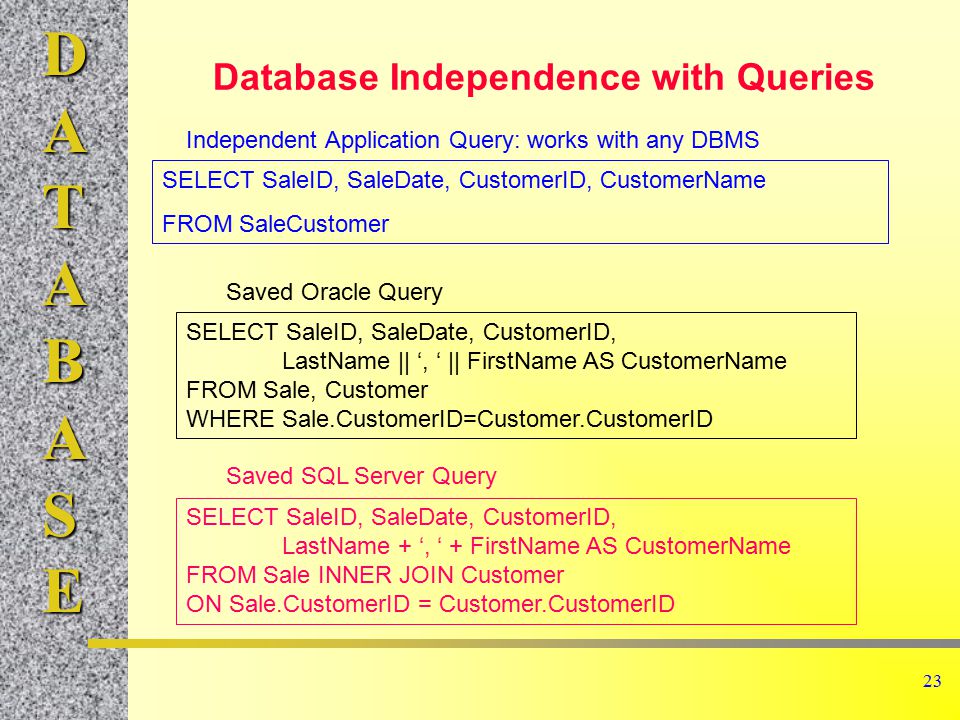Click the 'FROM Sale INNER JOIN Customer' line
Image resolution: width=960 pixels, height=720 pixels.
pyautogui.click(x=375, y=575)
